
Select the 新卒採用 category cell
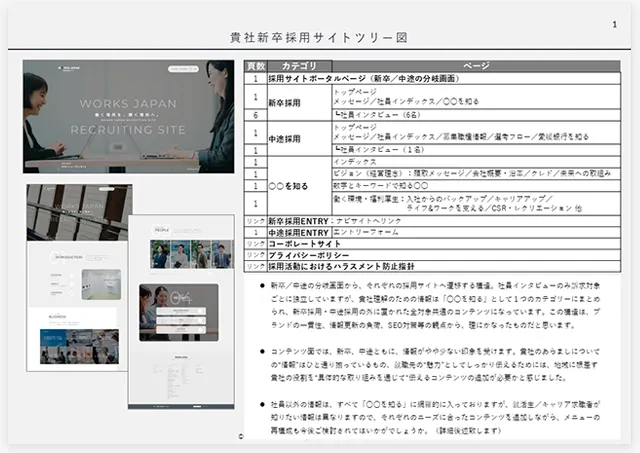300,103
